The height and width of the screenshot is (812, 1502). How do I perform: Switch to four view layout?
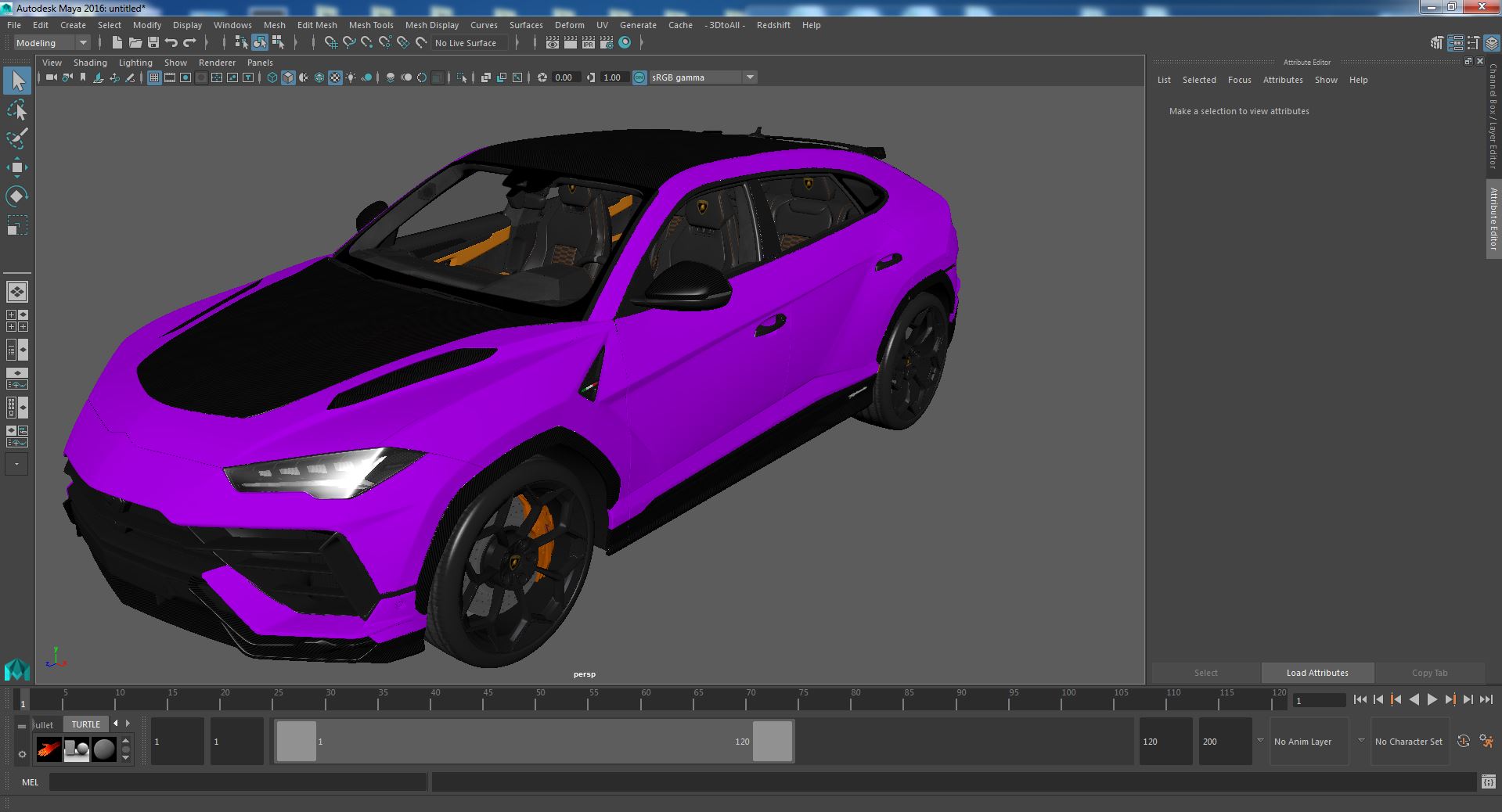point(17,321)
